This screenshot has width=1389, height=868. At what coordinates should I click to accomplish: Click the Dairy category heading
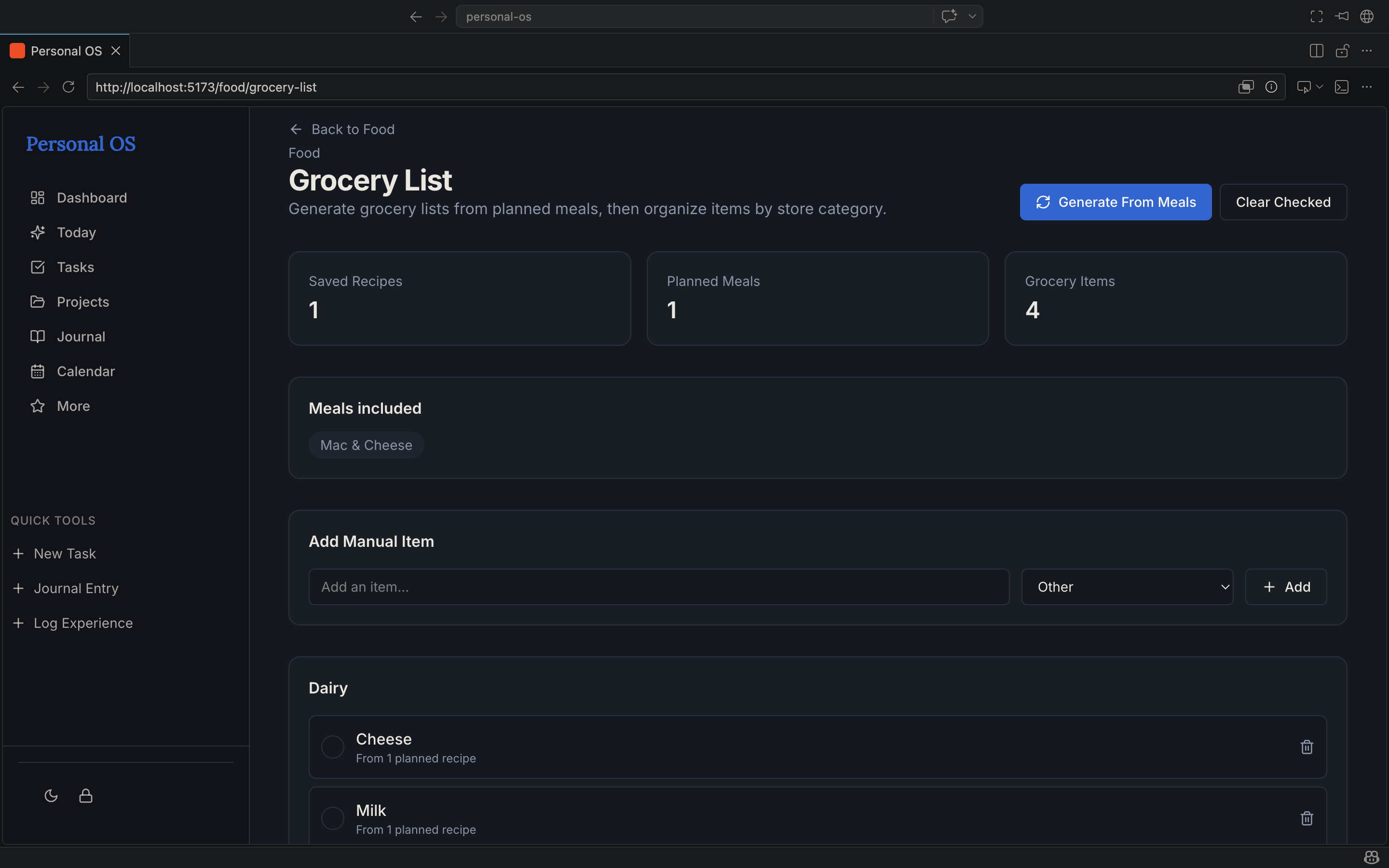328,688
